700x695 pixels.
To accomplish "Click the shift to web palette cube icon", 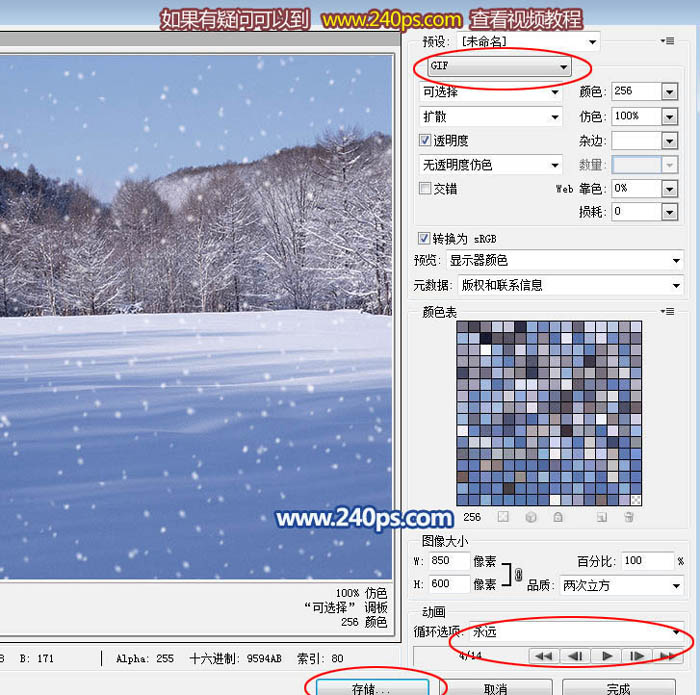I will (531, 517).
